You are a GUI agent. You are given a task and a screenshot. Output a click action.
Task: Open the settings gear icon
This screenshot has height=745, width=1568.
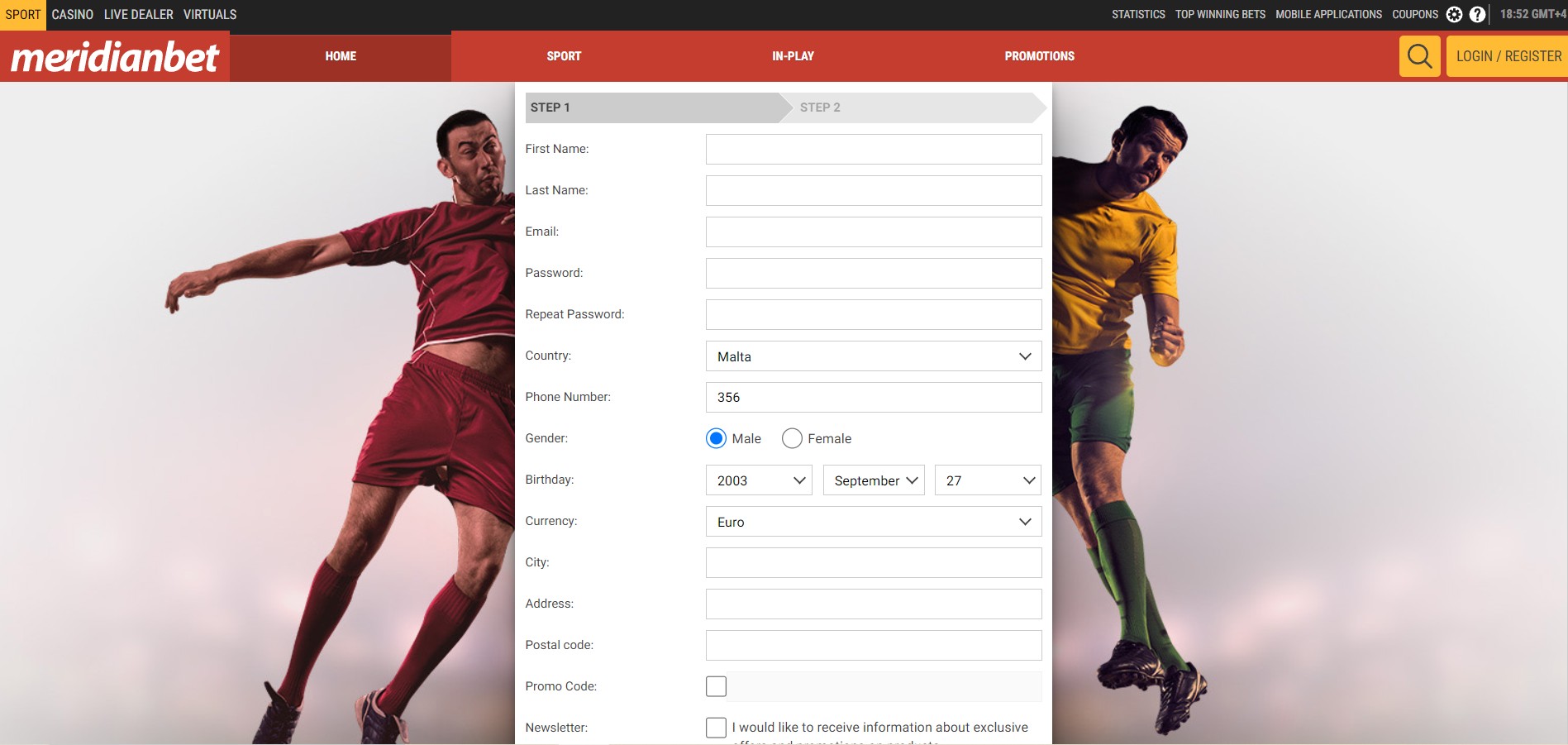(1454, 14)
